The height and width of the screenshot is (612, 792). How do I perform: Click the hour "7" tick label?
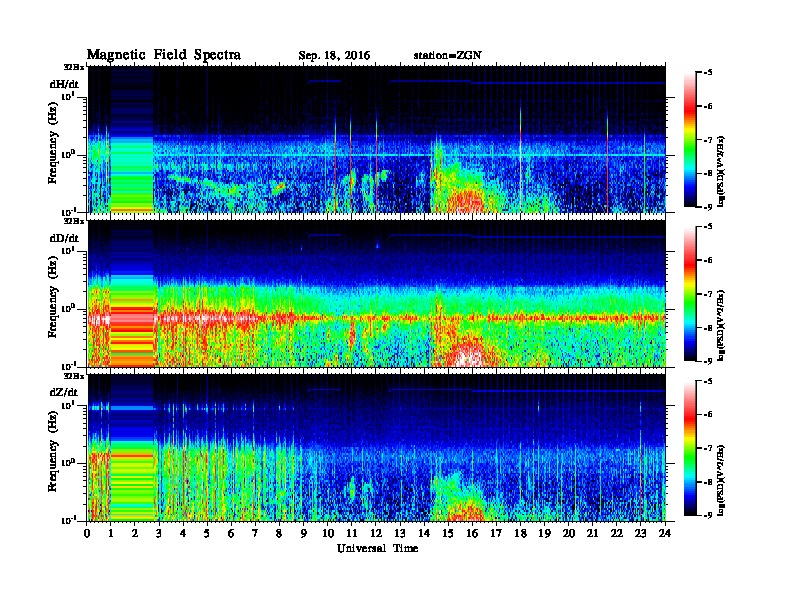[256, 534]
